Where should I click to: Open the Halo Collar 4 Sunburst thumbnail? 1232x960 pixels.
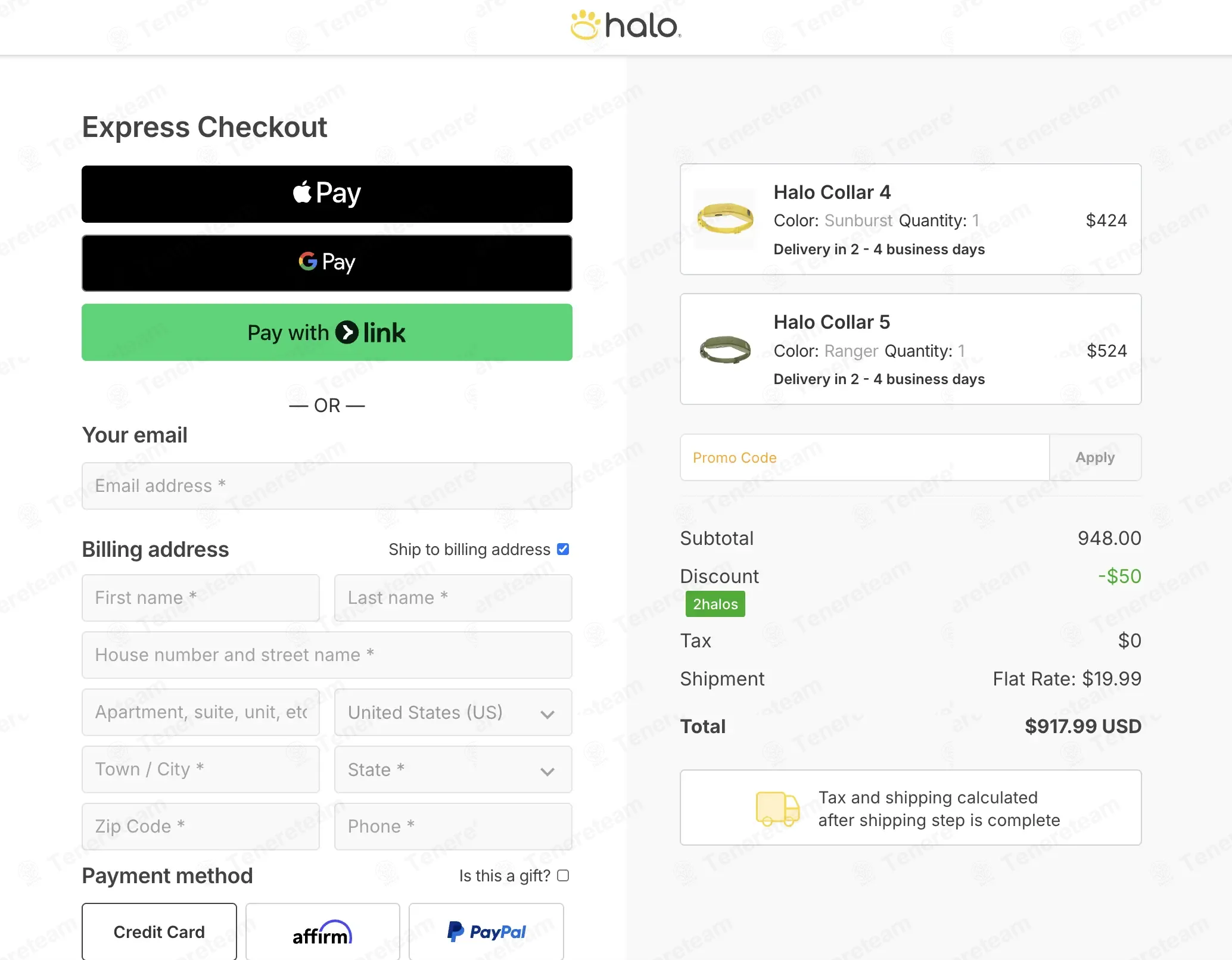click(725, 219)
